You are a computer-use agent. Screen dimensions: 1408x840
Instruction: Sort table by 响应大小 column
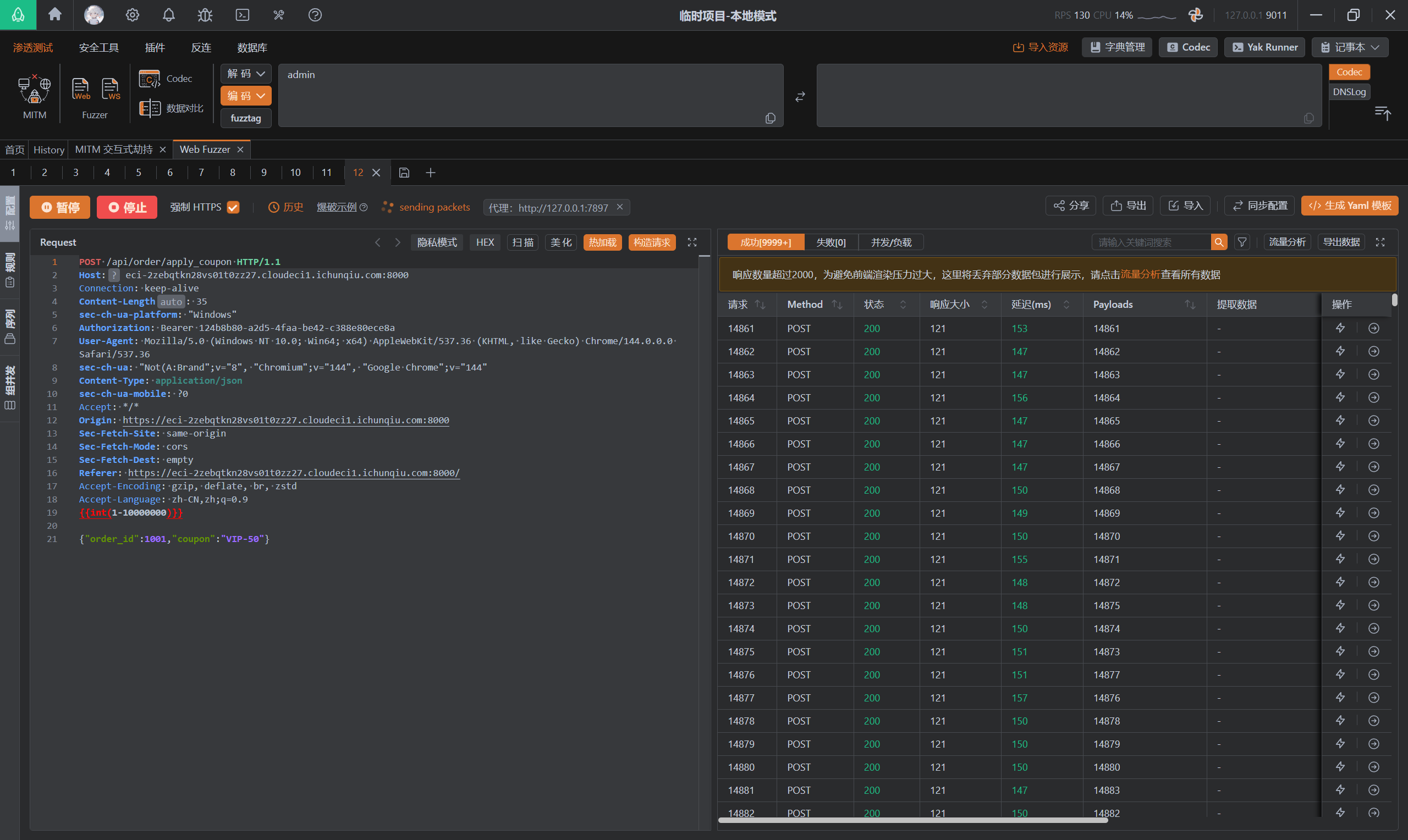[985, 305]
